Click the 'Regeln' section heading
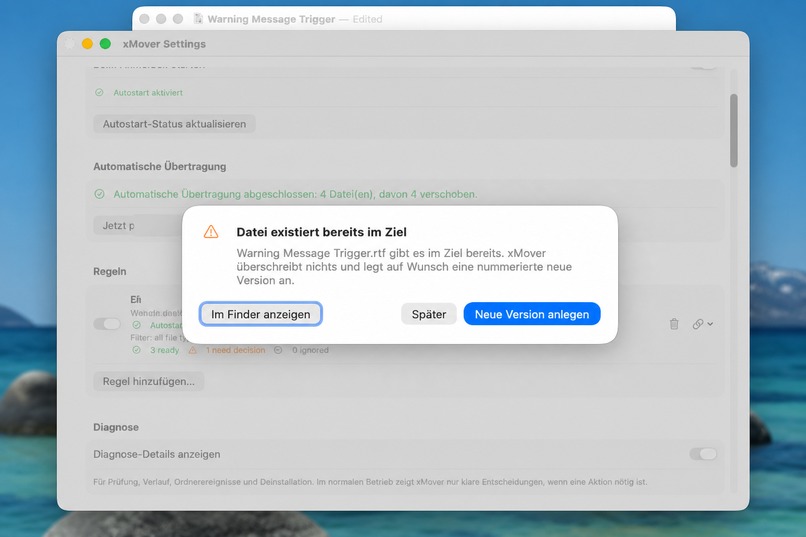The width and height of the screenshot is (806, 537). [109, 271]
